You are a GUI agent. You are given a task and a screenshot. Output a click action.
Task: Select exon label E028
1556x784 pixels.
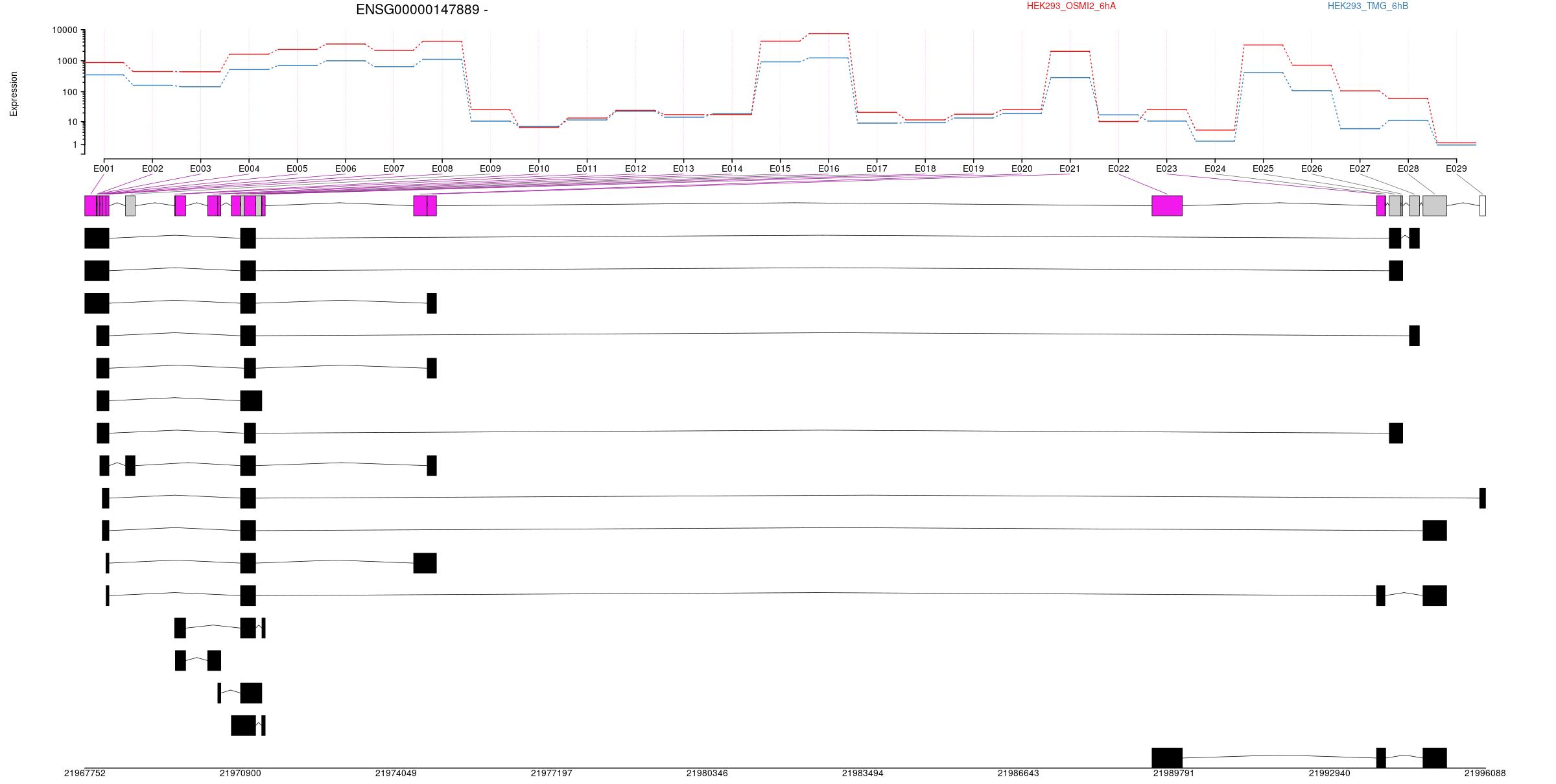coord(1408,168)
